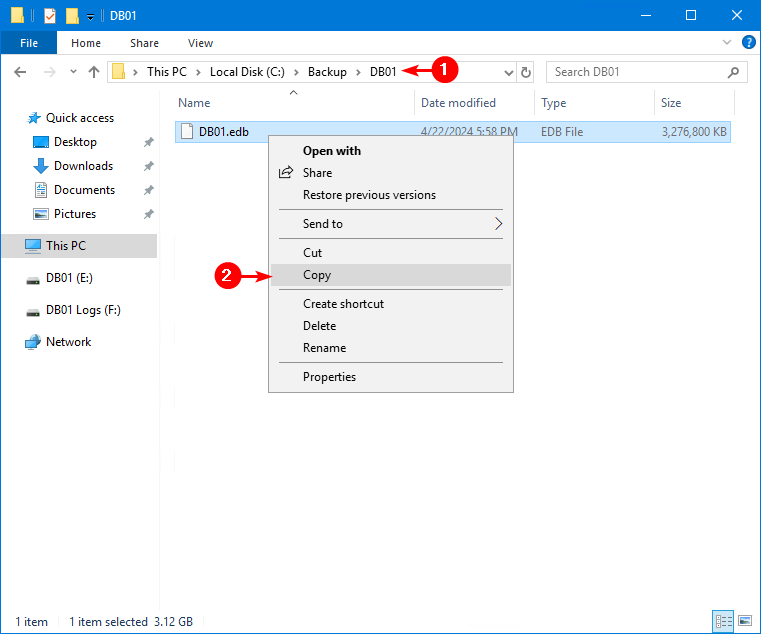Click the Backup folder in breadcrumb path
761x634 pixels.
(327, 72)
